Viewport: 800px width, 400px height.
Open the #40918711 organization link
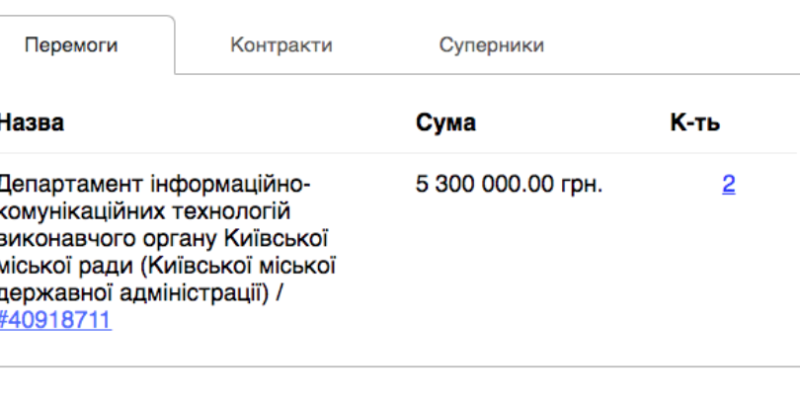click(x=56, y=321)
